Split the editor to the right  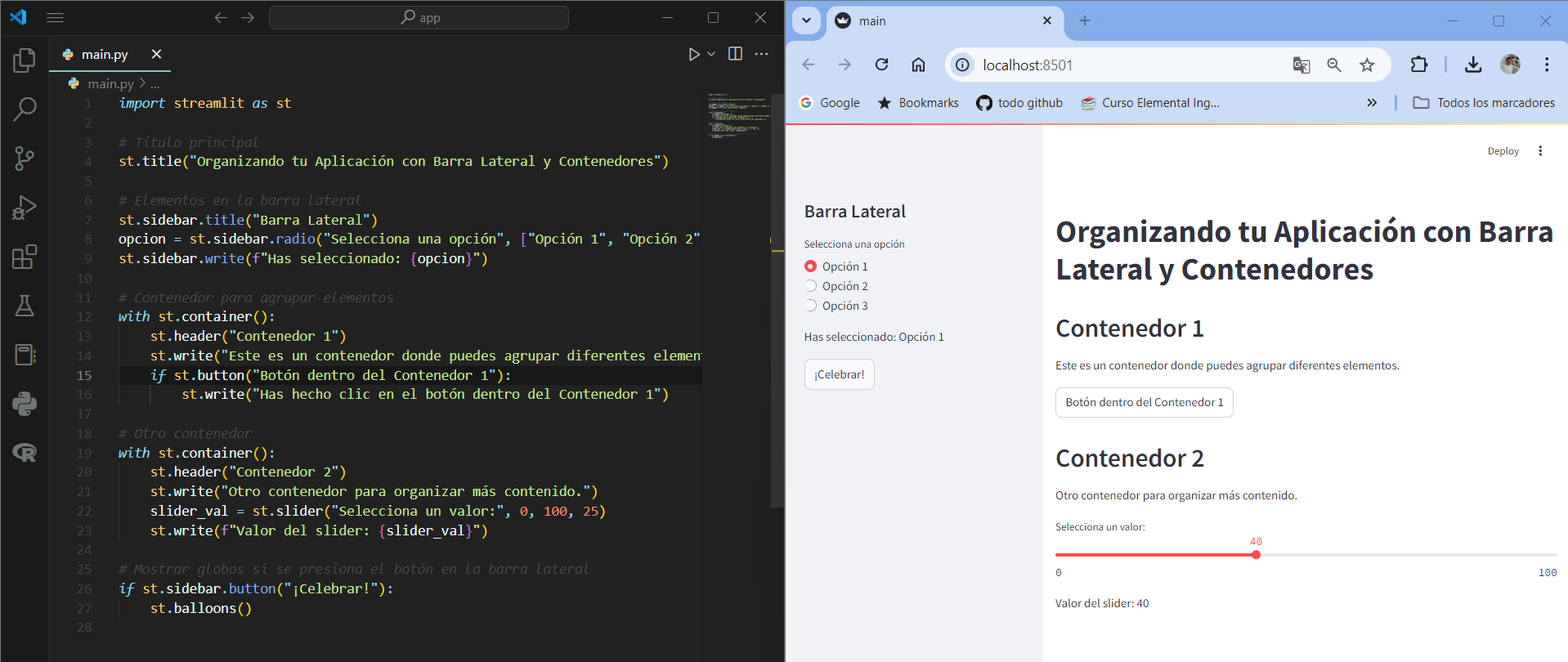735,54
